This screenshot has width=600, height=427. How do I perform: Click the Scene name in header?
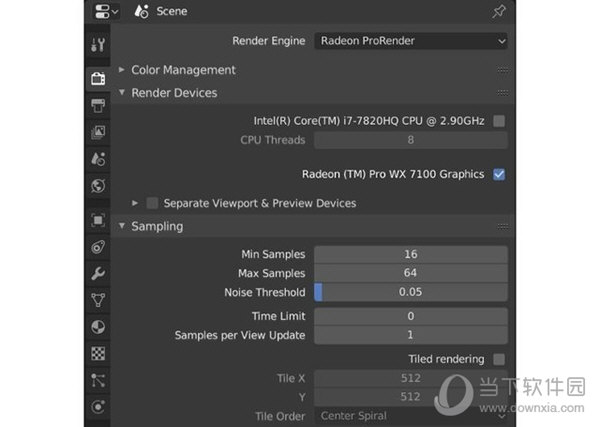(172, 11)
